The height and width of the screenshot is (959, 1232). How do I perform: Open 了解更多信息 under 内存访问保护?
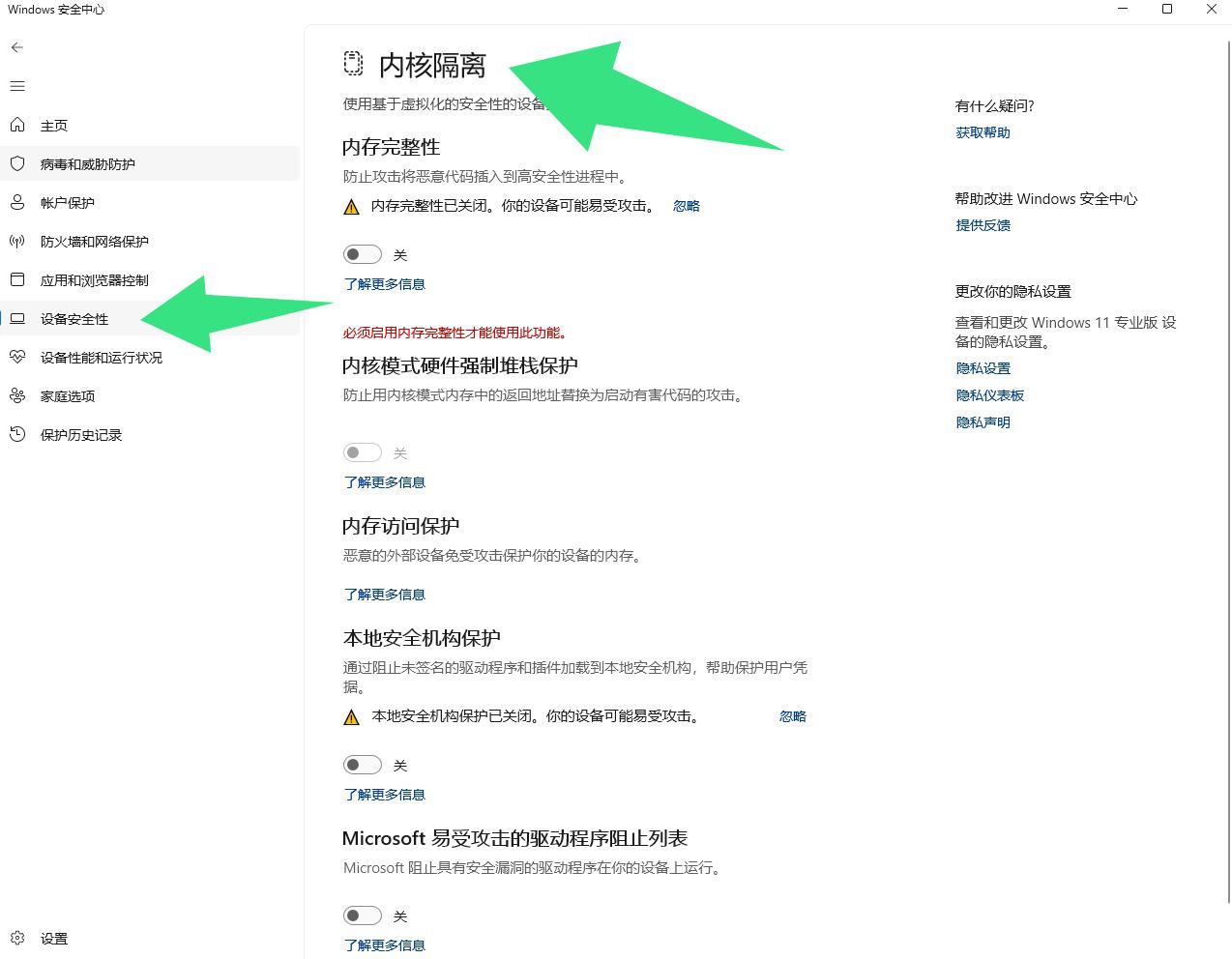point(385,595)
